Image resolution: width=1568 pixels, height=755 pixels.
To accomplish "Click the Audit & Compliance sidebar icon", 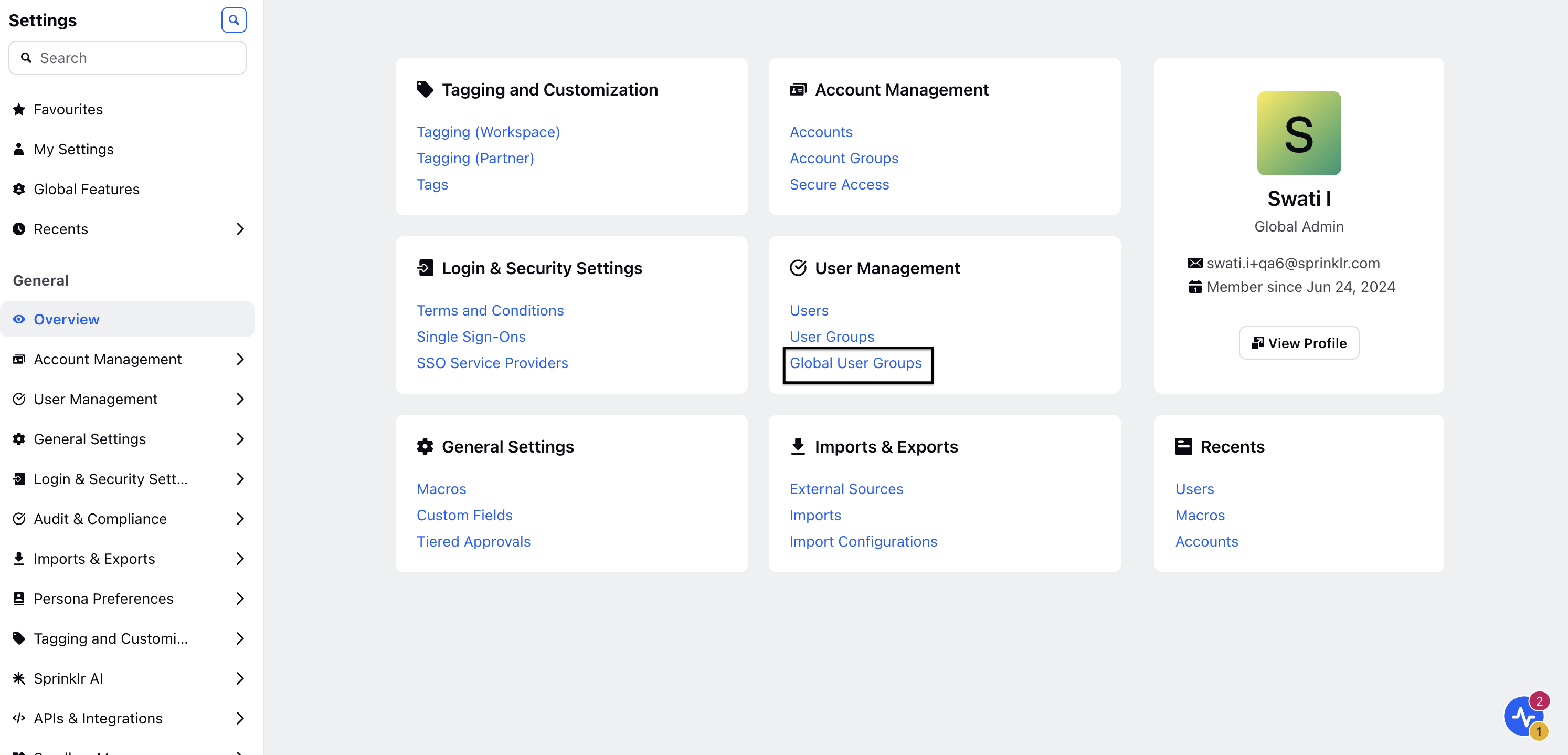I will click(19, 519).
